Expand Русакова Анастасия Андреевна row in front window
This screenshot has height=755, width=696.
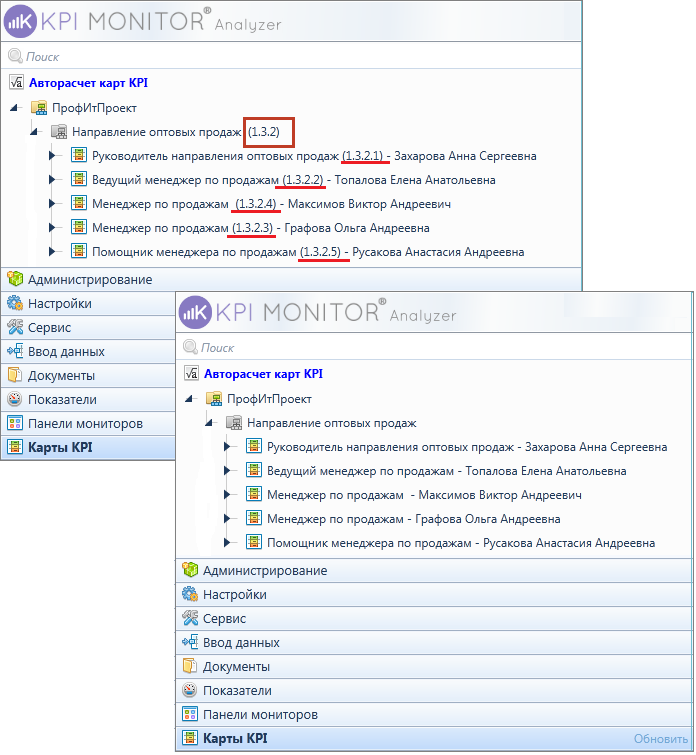(x=227, y=543)
